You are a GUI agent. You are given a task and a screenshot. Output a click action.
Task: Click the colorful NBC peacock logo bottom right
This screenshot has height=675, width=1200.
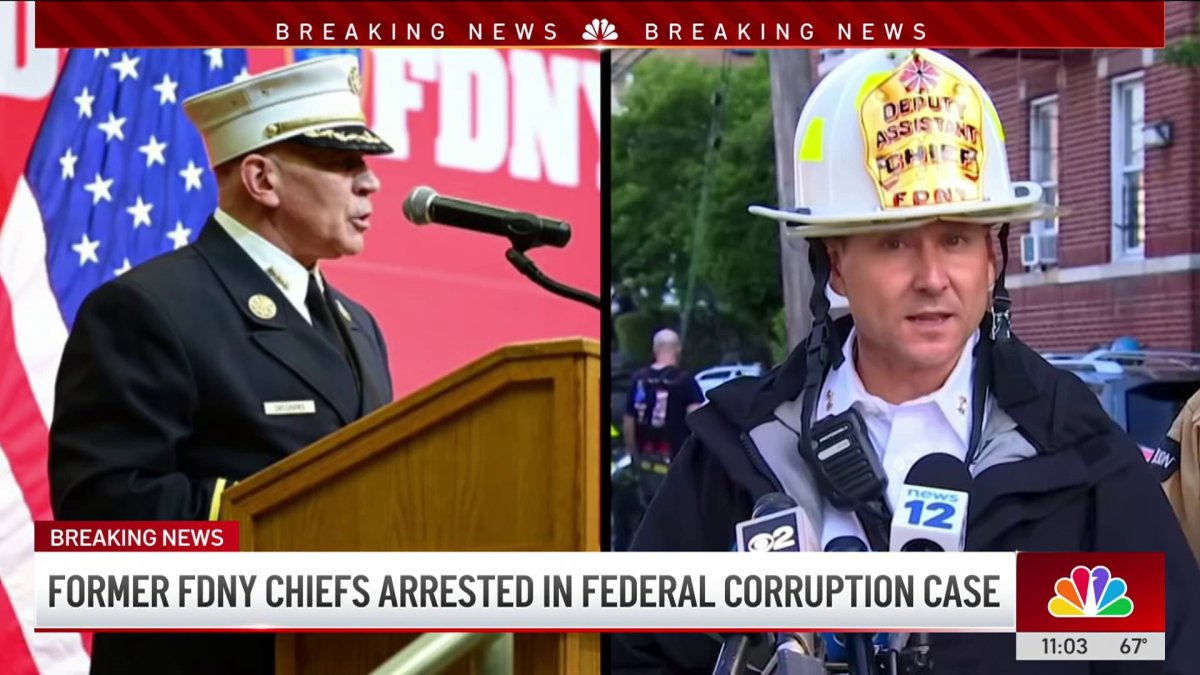tap(1090, 592)
